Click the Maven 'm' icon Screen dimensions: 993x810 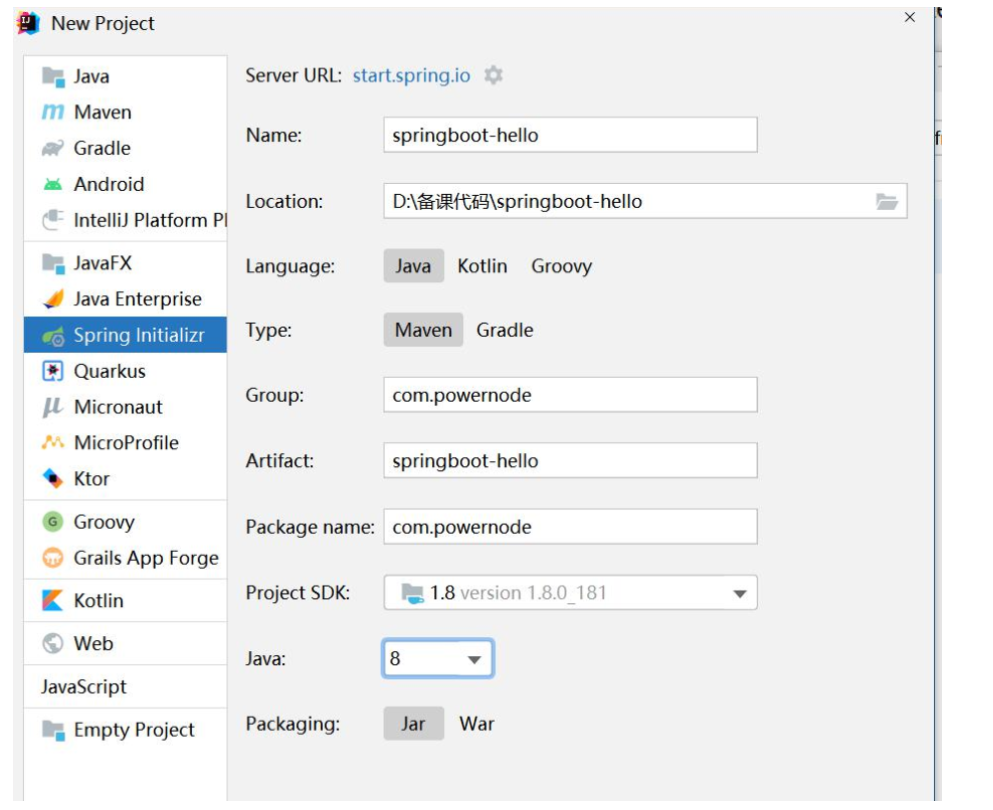(53, 112)
